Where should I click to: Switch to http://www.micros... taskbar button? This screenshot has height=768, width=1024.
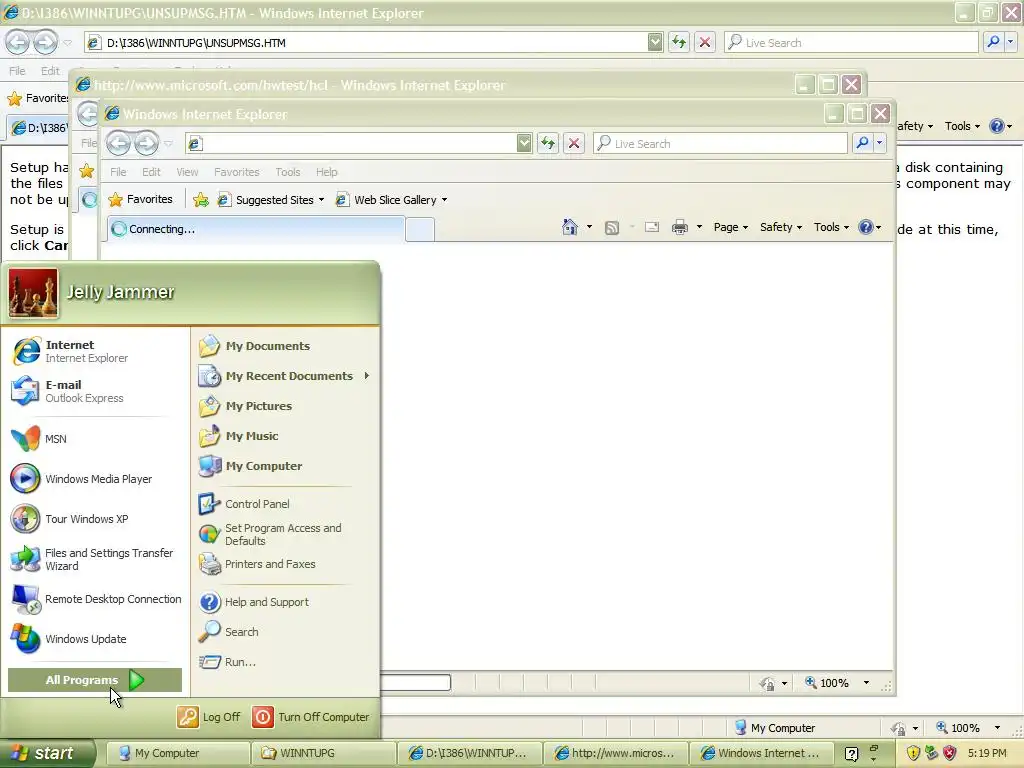[x=615, y=753]
